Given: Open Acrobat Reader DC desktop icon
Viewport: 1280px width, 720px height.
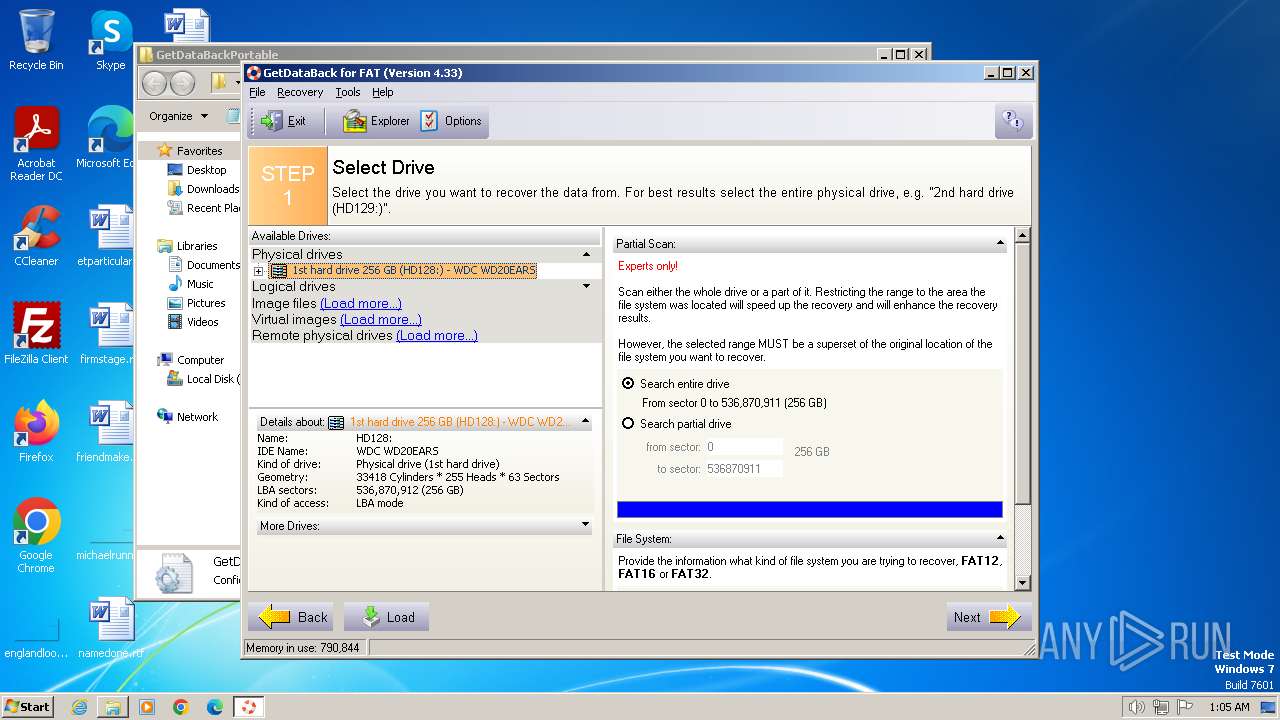Looking at the screenshot, I should click(36, 144).
